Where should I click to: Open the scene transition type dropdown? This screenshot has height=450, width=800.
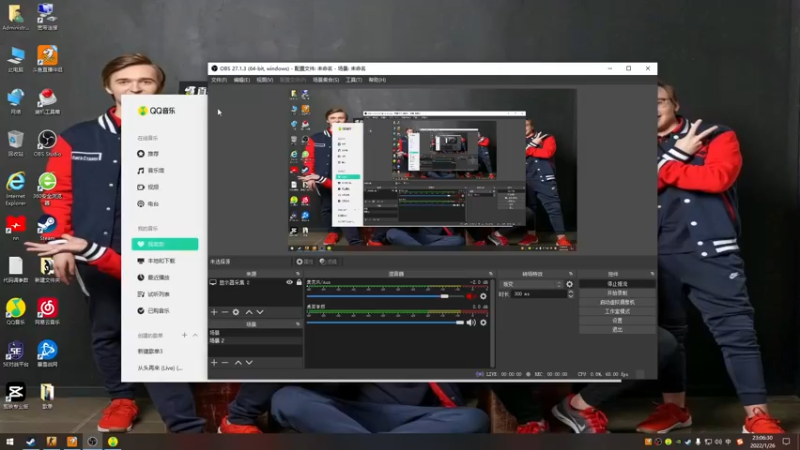(532, 284)
